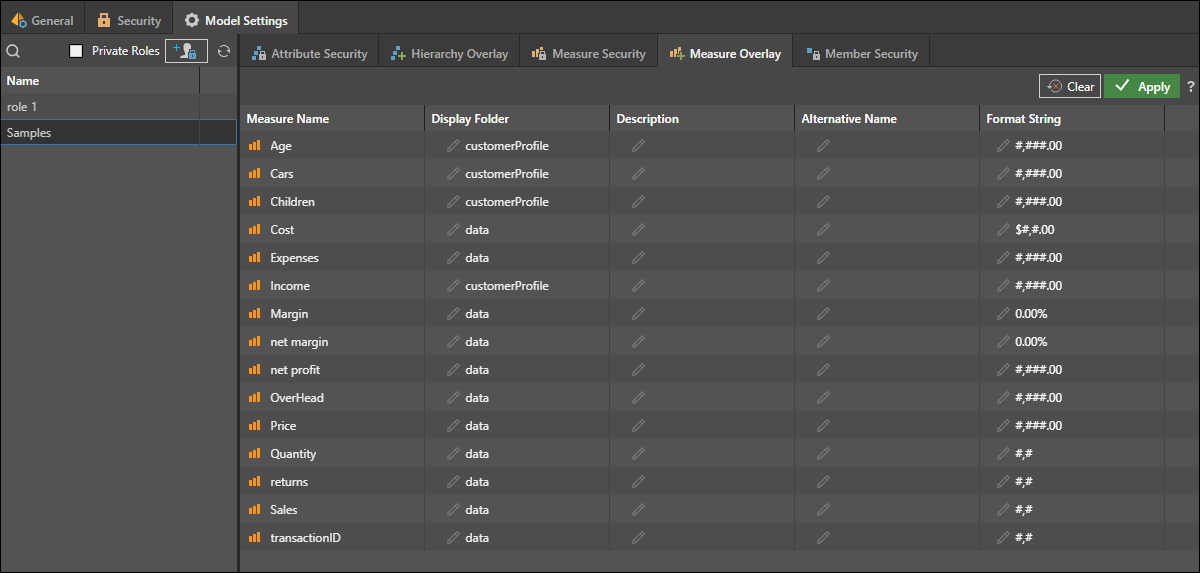1200x573 pixels.
Task: Click the search magnifier icon in roles panel
Action: 13,51
